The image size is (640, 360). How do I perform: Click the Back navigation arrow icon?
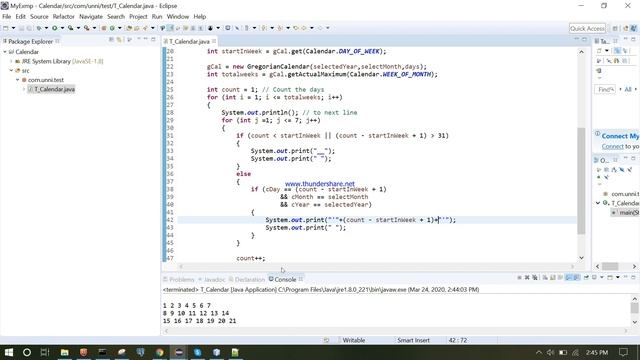click(304, 28)
